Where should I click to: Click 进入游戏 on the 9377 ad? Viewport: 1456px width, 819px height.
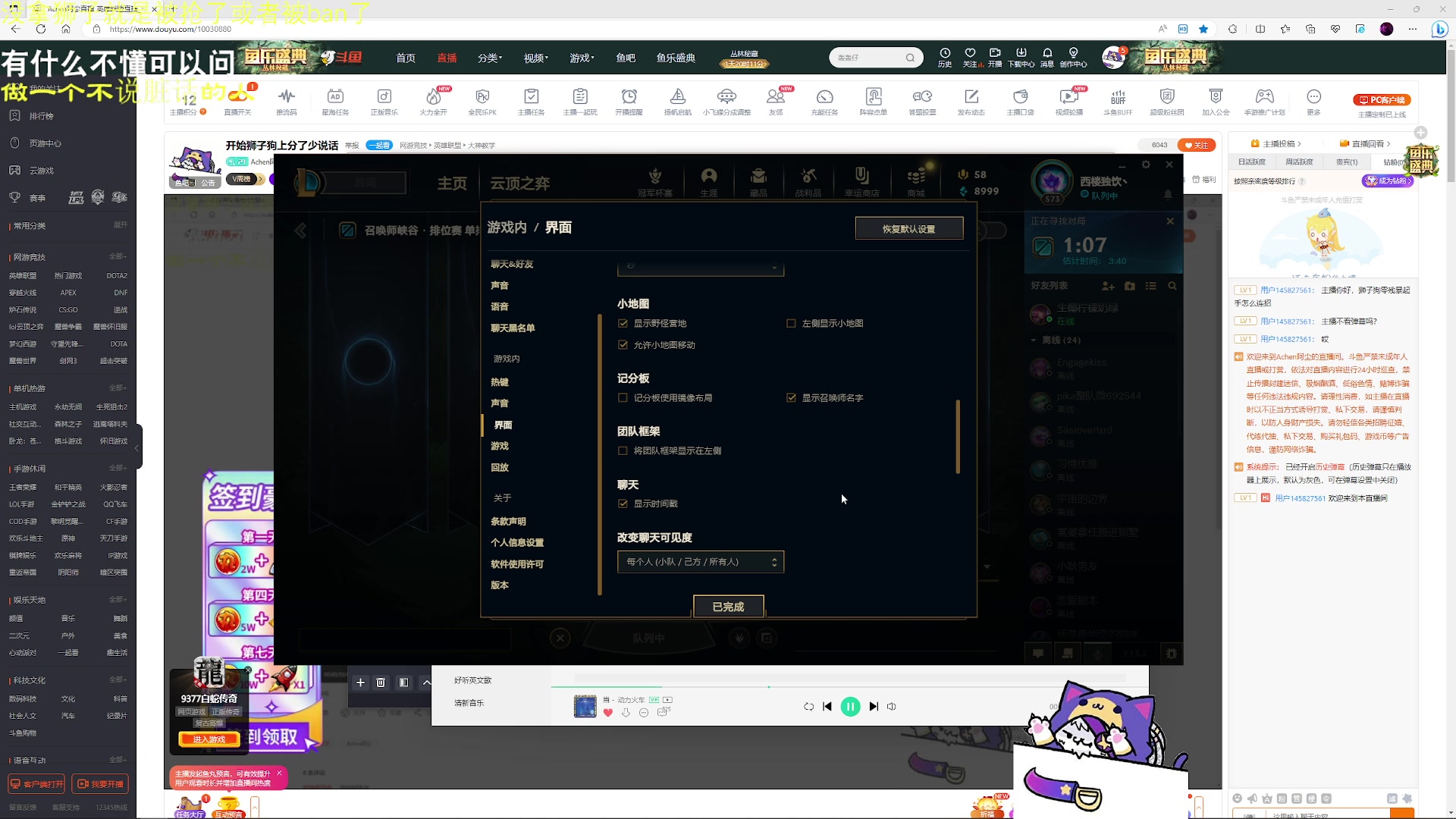[209, 739]
